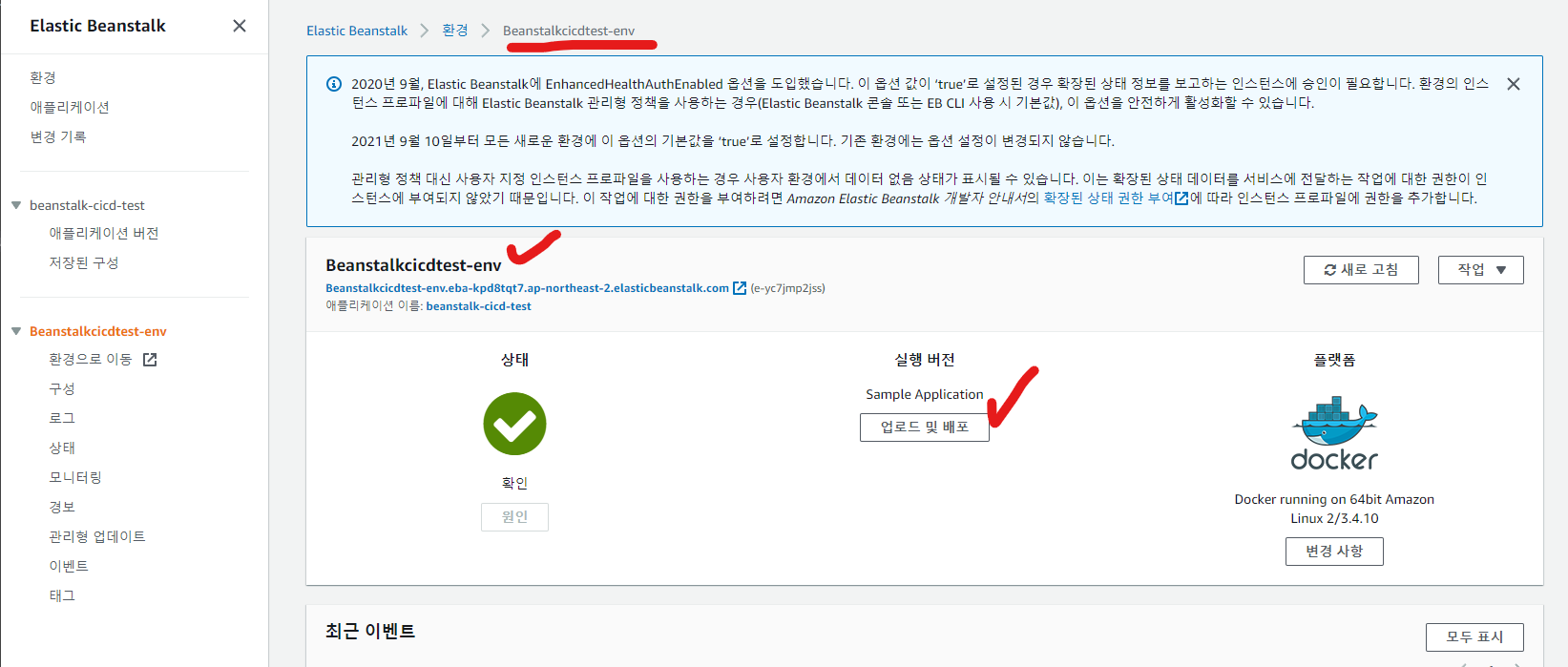This screenshot has width=1568, height=667.
Task: Open the 확장된 상태 권한 부여 documentation link
Action: click(1109, 198)
